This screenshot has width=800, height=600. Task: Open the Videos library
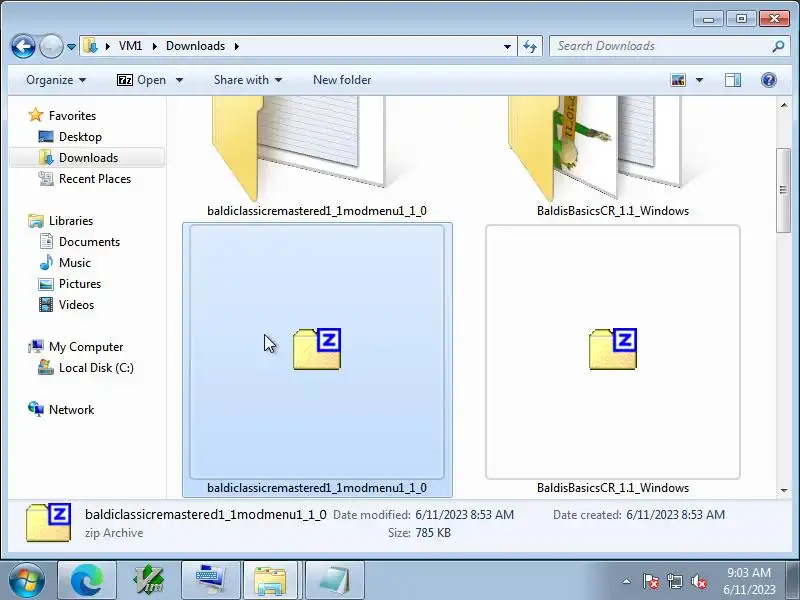(x=77, y=305)
